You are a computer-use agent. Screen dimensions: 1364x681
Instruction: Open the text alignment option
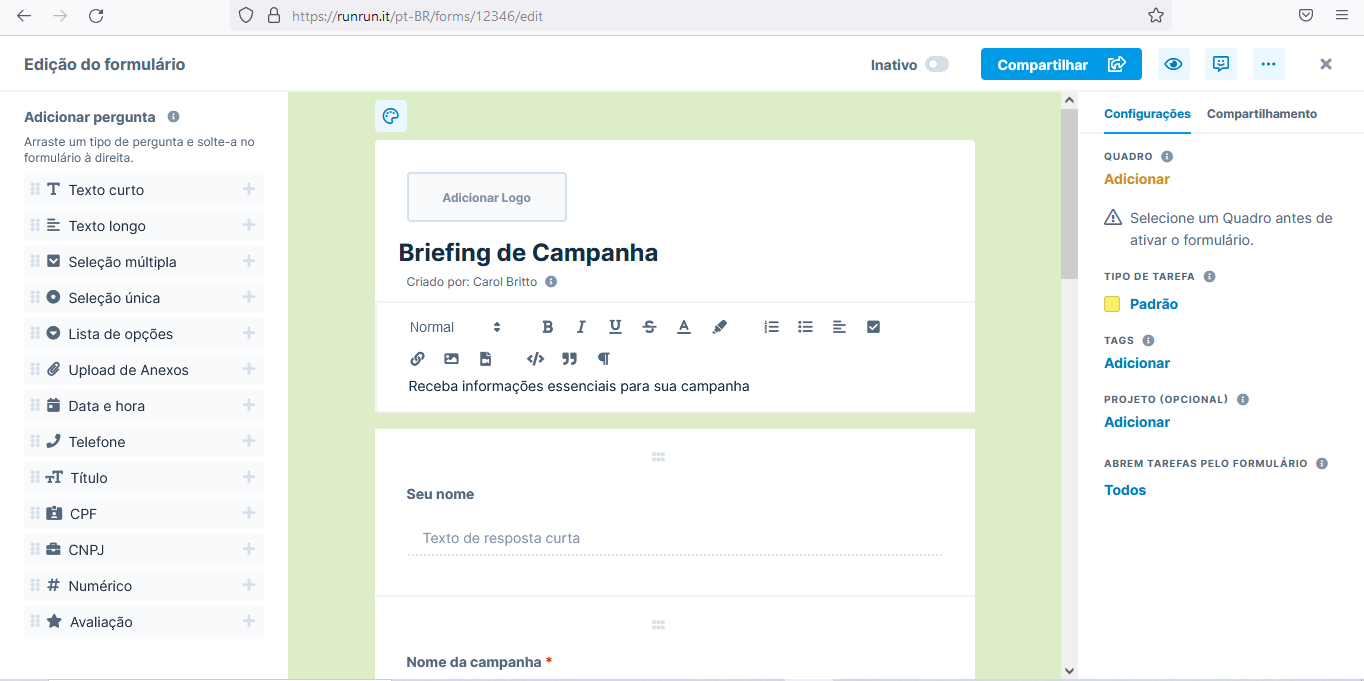[839, 327]
